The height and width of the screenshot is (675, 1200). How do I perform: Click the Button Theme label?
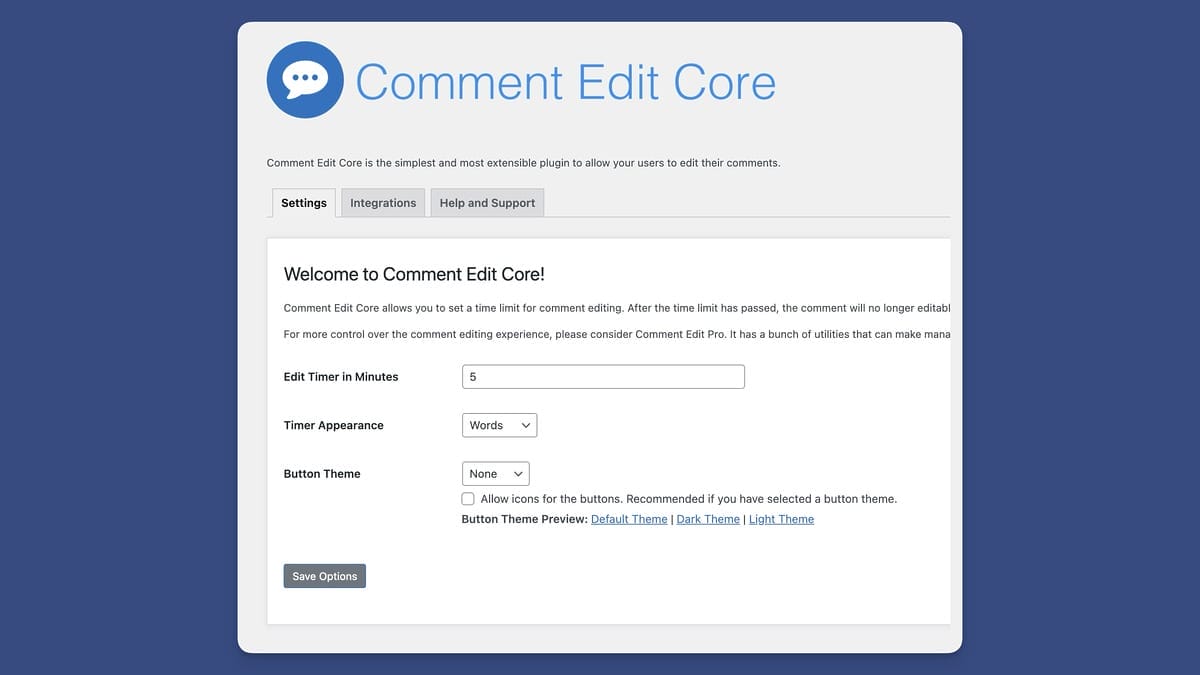322,474
